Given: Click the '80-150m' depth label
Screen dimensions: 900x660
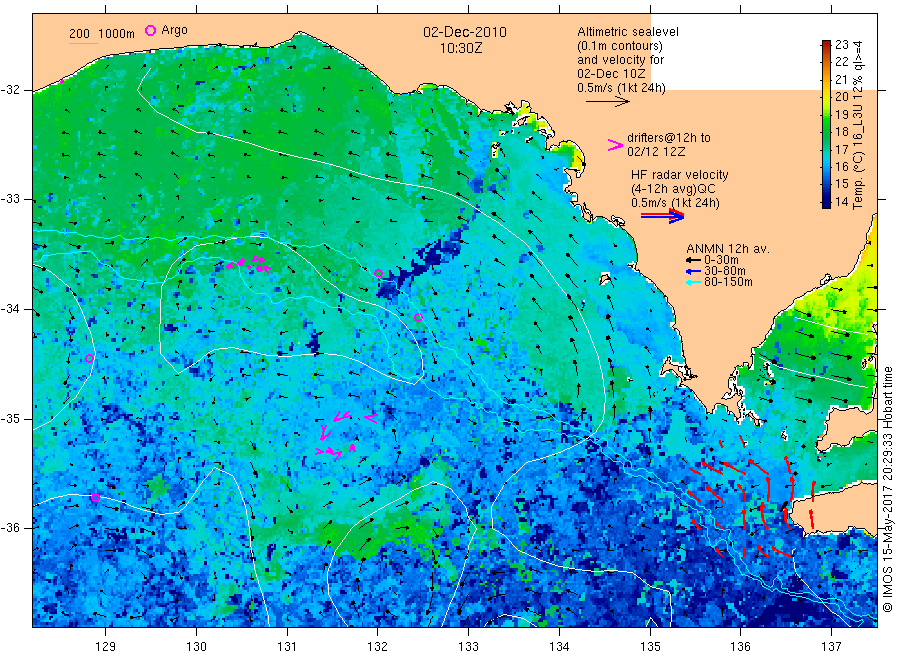Looking at the screenshot, I should (x=728, y=282).
